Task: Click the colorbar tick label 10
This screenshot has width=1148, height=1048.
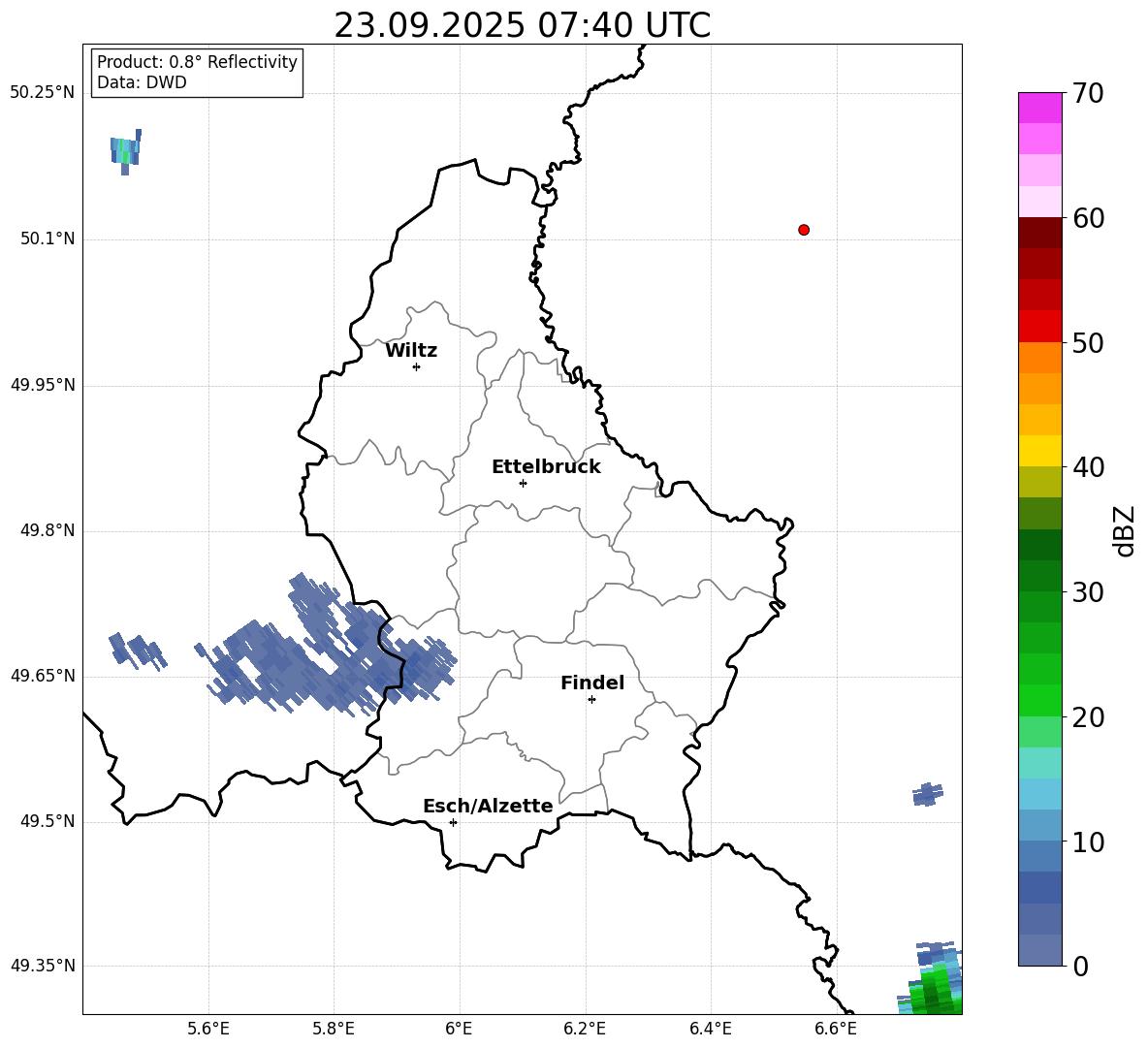Action: [1088, 842]
